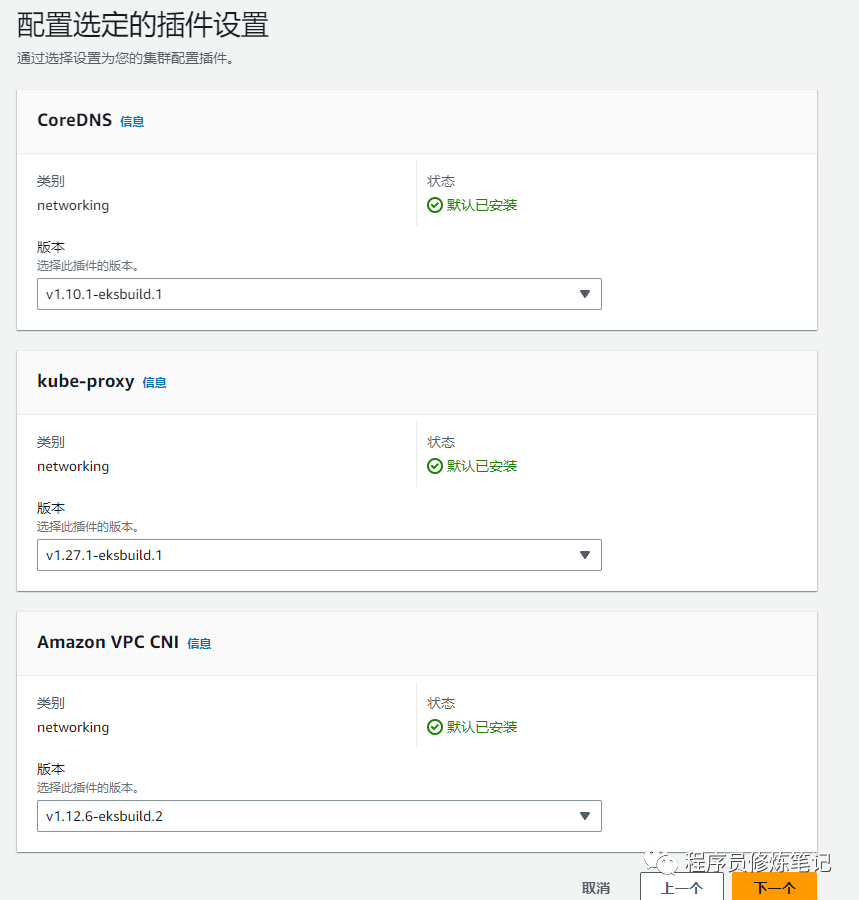Open the 信息 link next to Amazon VPC CNI
This screenshot has width=859, height=900.
click(199, 643)
